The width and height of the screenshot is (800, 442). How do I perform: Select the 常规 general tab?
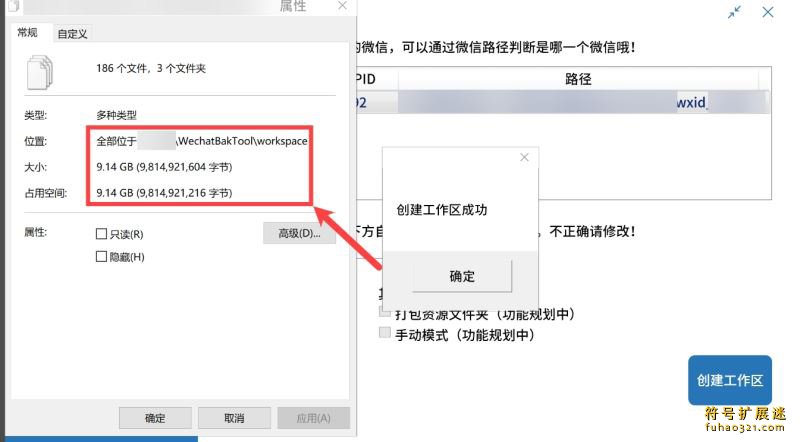28,33
